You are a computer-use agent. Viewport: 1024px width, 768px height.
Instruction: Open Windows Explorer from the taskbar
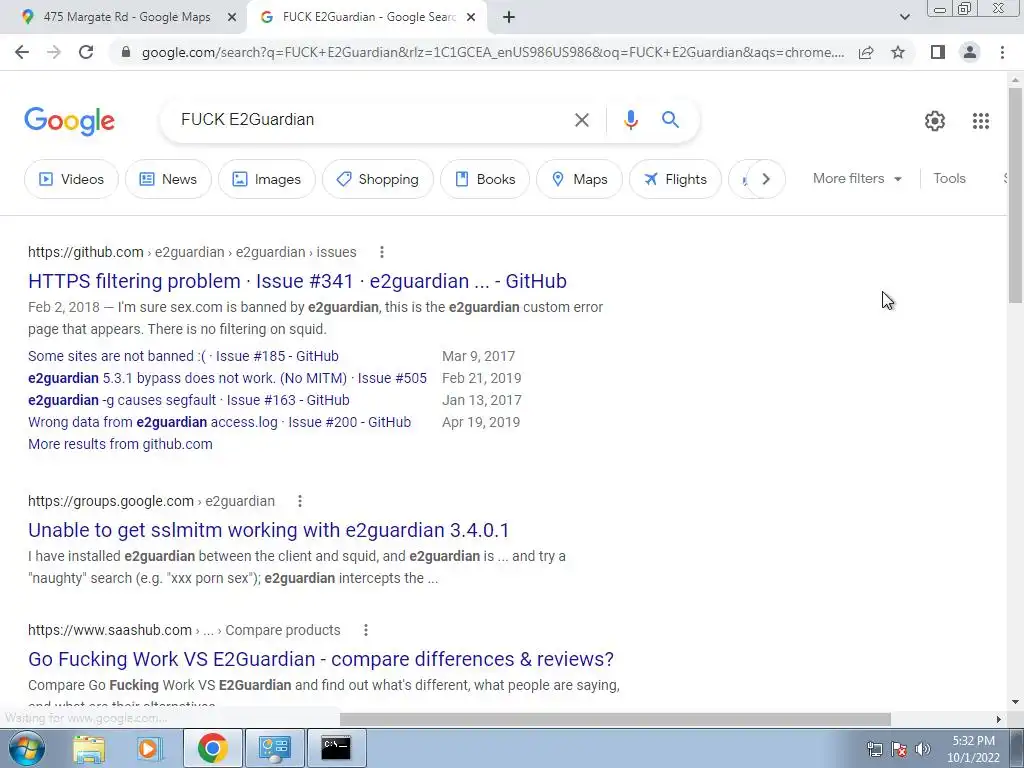click(x=89, y=748)
